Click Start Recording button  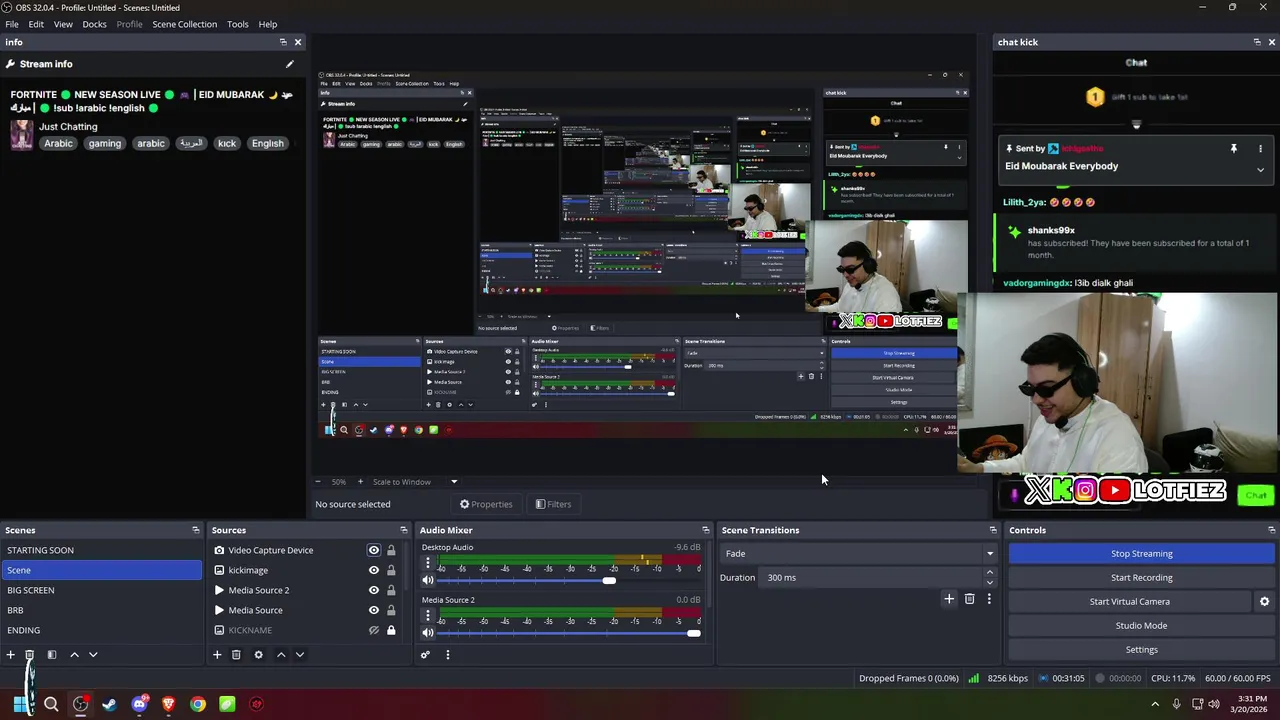point(1141,578)
